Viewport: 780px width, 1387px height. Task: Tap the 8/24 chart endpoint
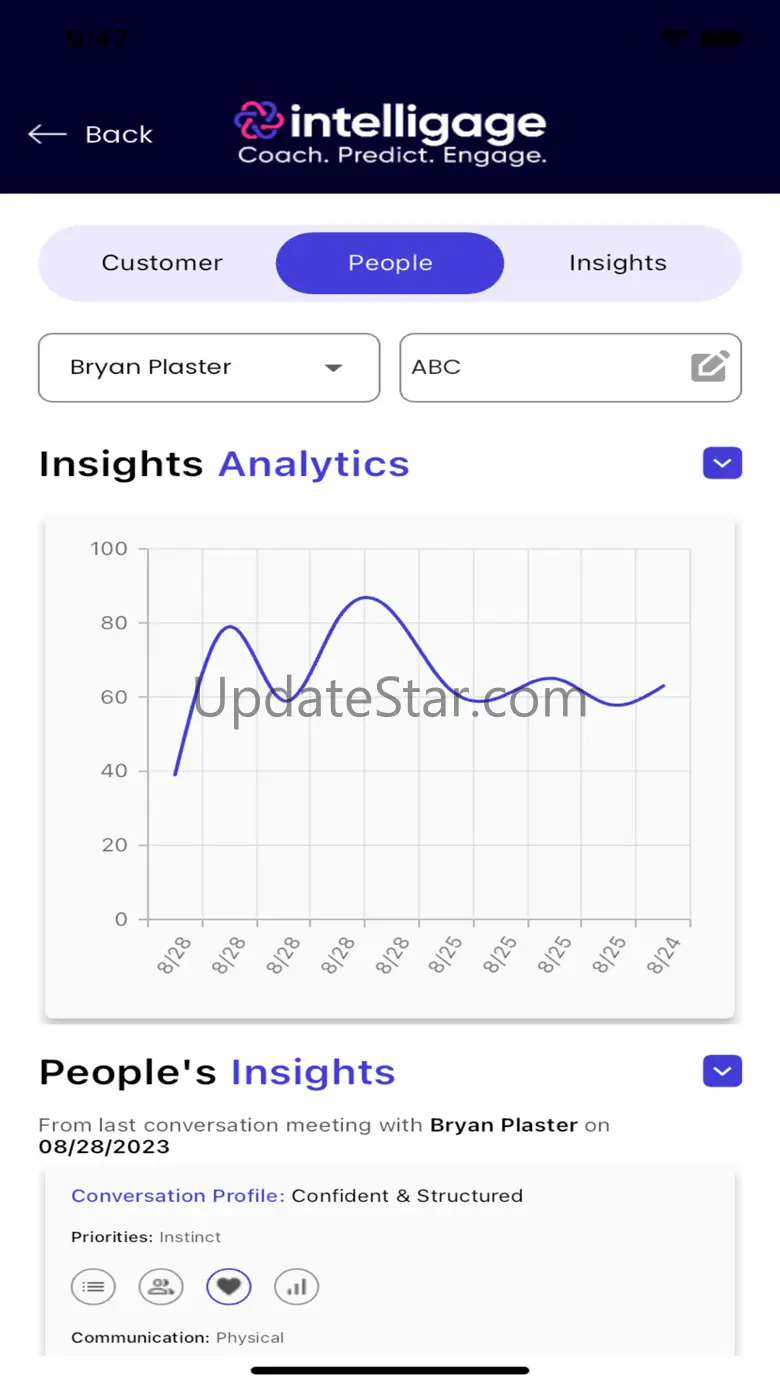click(x=664, y=685)
